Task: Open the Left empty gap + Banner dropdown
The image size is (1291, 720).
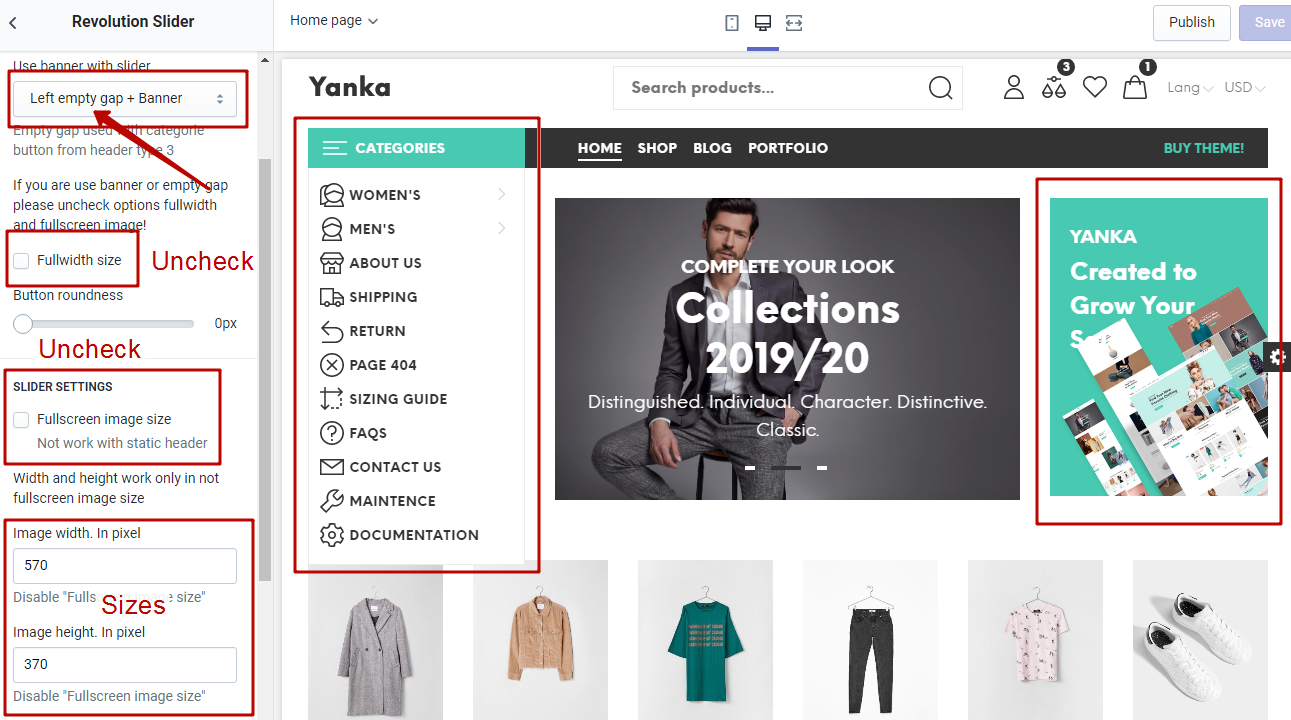Action: pyautogui.click(x=127, y=98)
